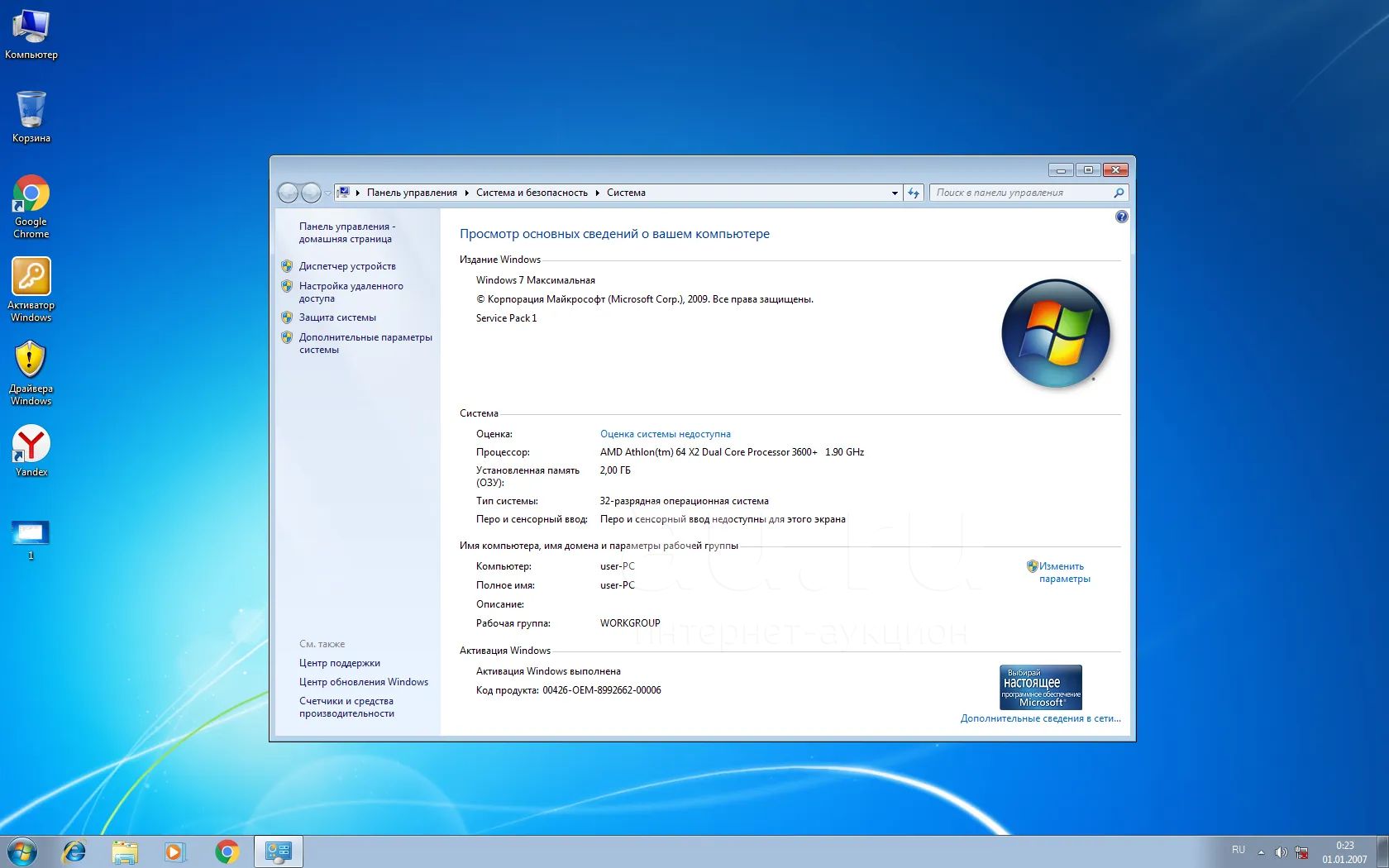Image resolution: width=1389 pixels, height=868 pixels.
Task: Open the address bar history dropdown
Action: pos(895,193)
